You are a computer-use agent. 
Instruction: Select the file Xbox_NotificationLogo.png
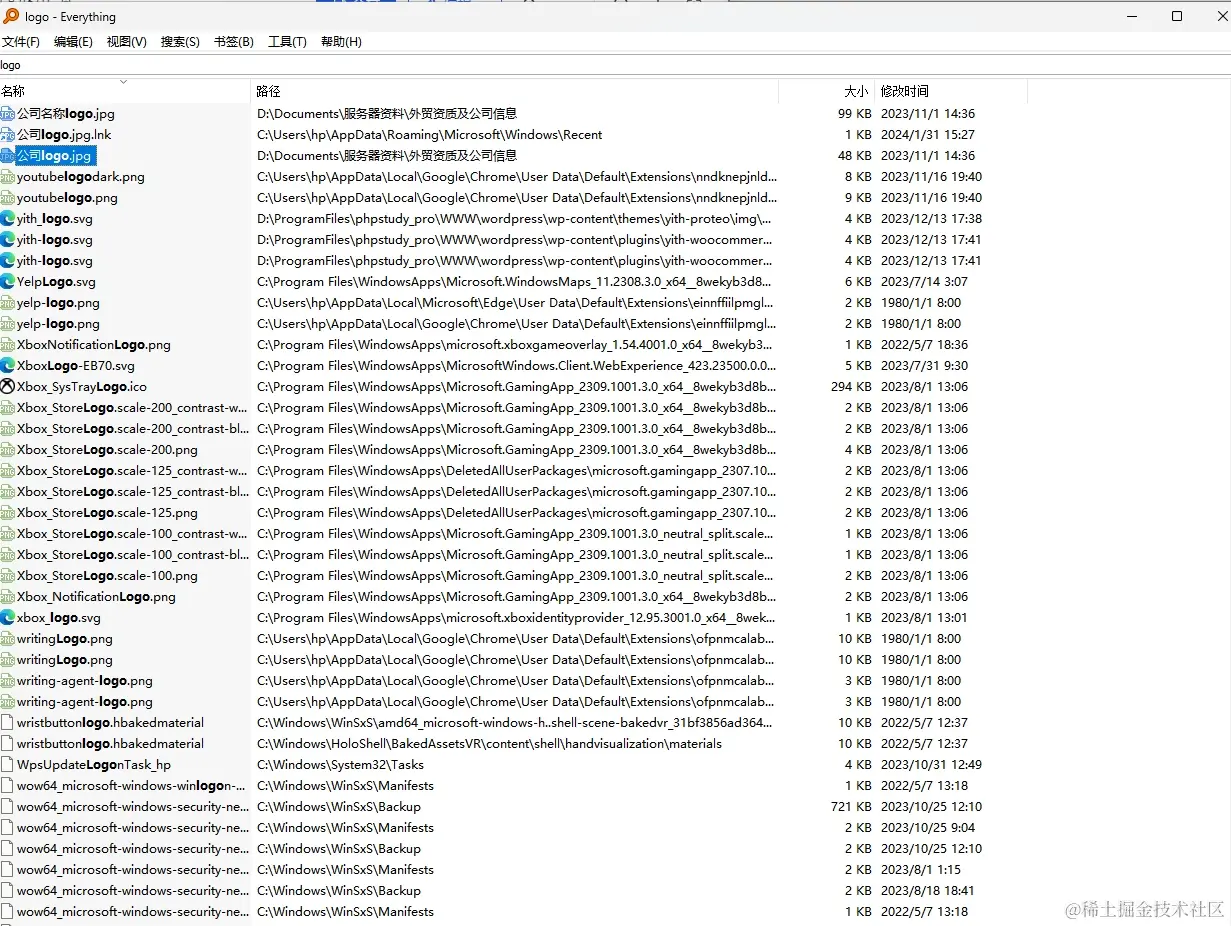96,597
